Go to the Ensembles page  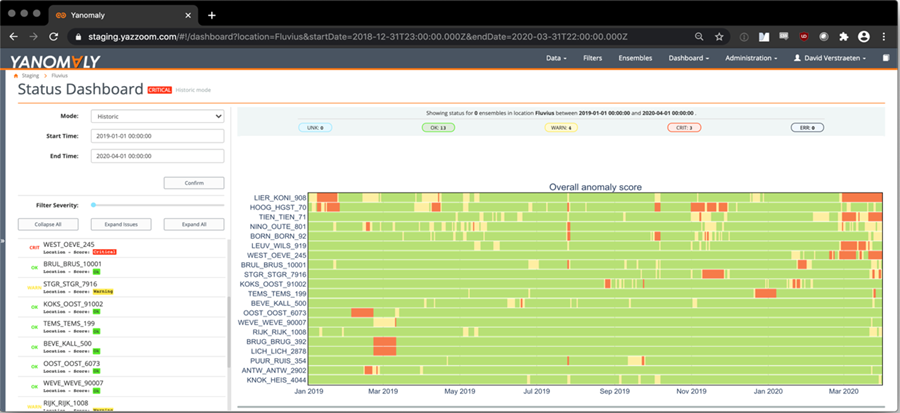[635, 58]
